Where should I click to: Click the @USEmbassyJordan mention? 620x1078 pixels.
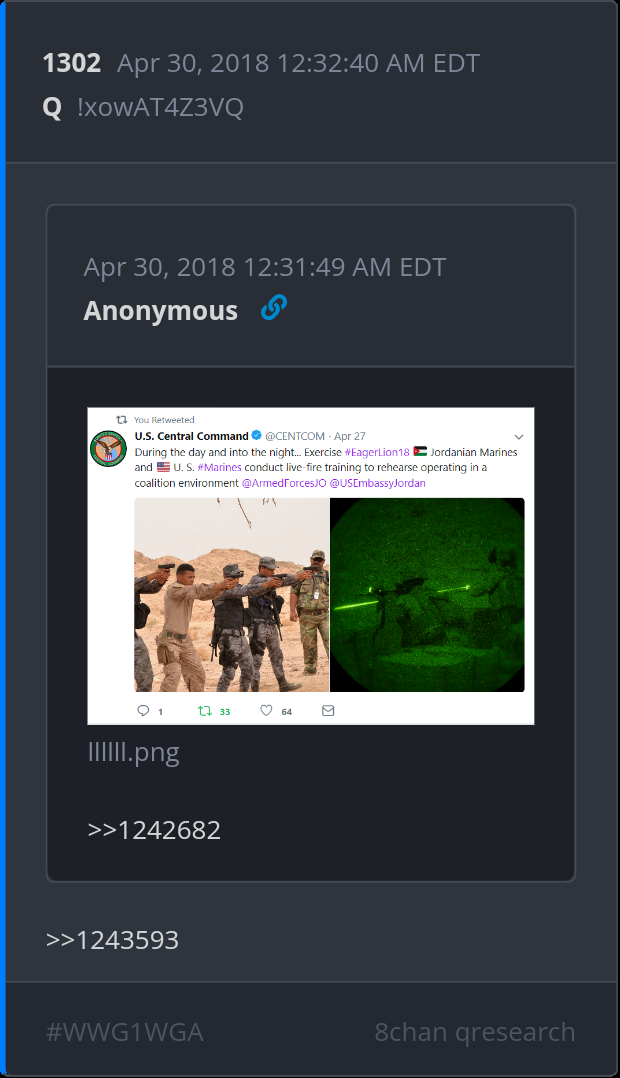377,483
